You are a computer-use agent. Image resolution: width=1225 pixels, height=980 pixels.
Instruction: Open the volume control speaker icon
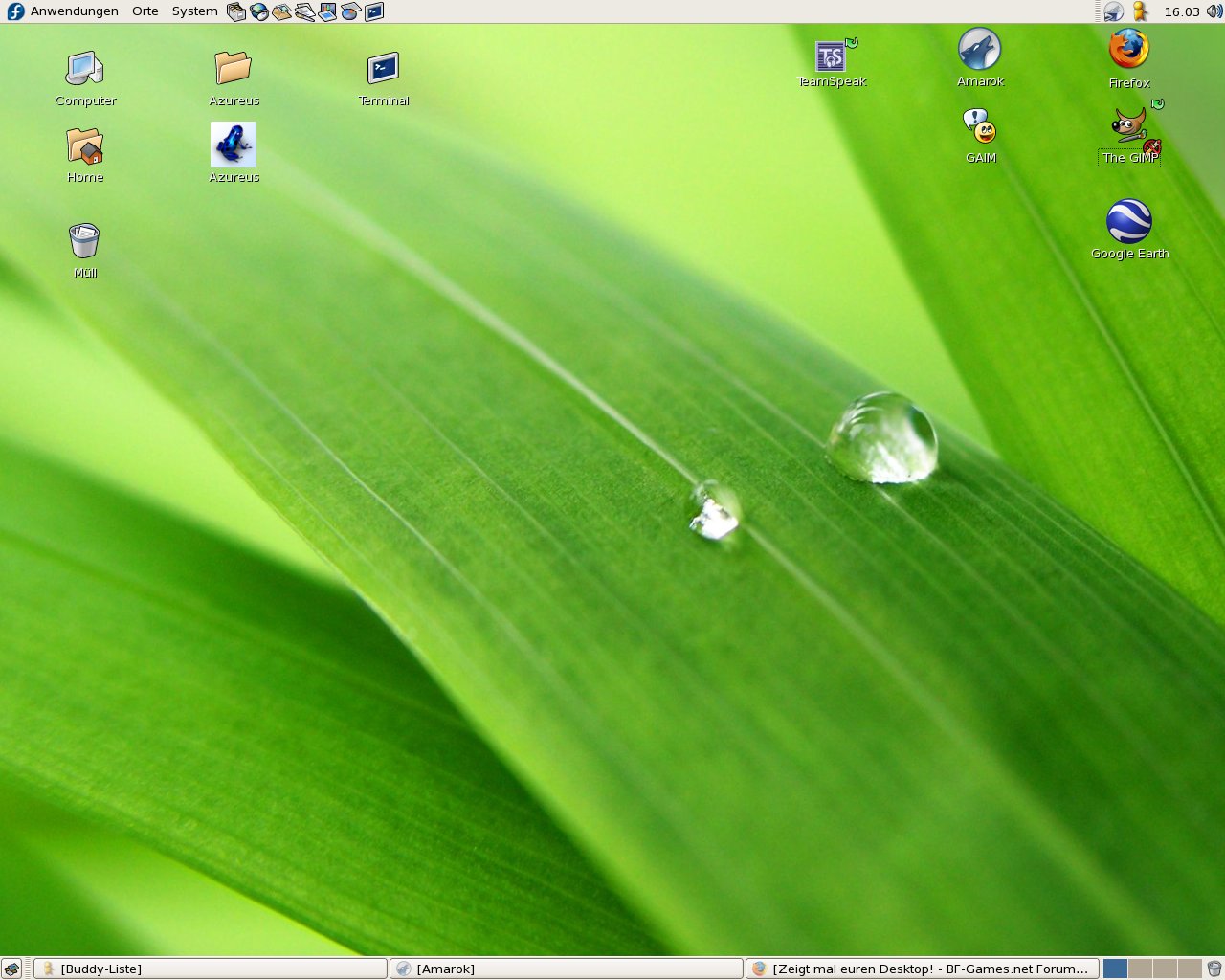pyautogui.click(x=1214, y=11)
